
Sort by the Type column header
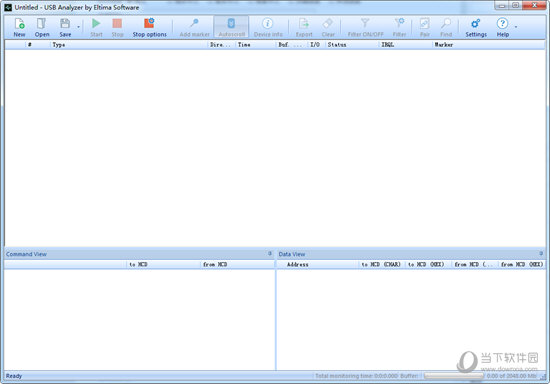tap(129, 45)
